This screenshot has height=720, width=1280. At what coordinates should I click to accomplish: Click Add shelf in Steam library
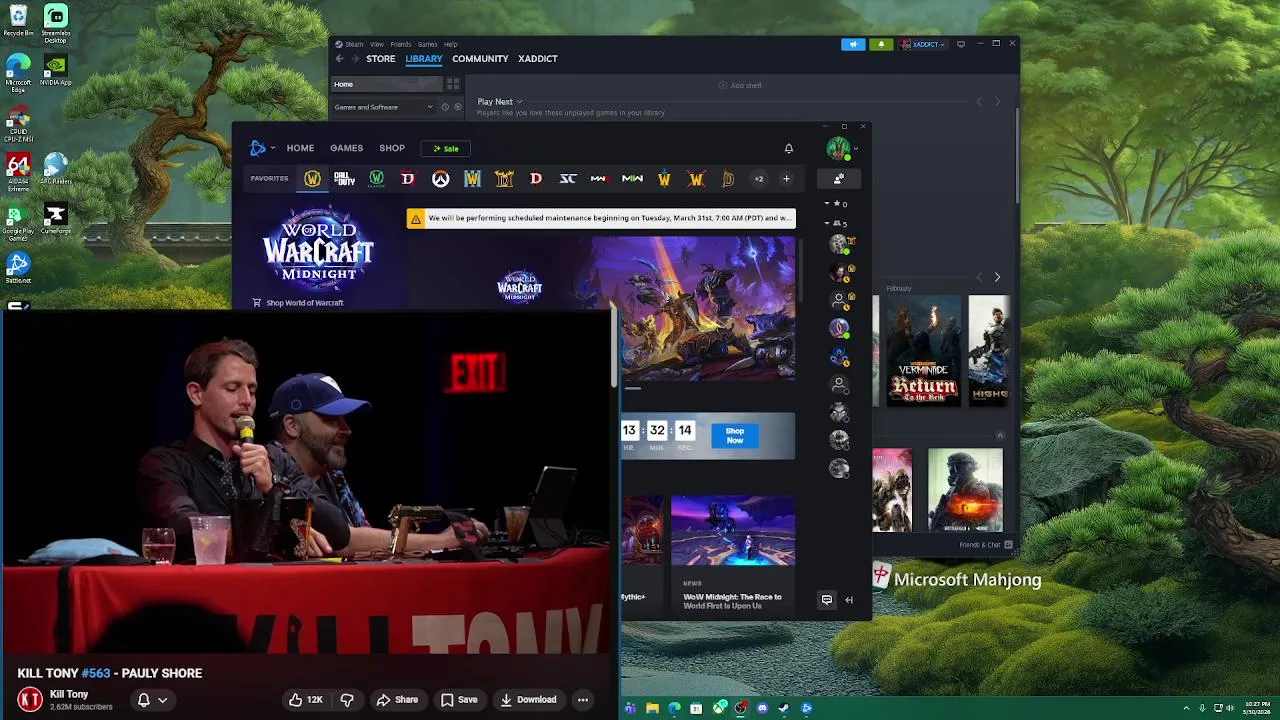coord(740,86)
